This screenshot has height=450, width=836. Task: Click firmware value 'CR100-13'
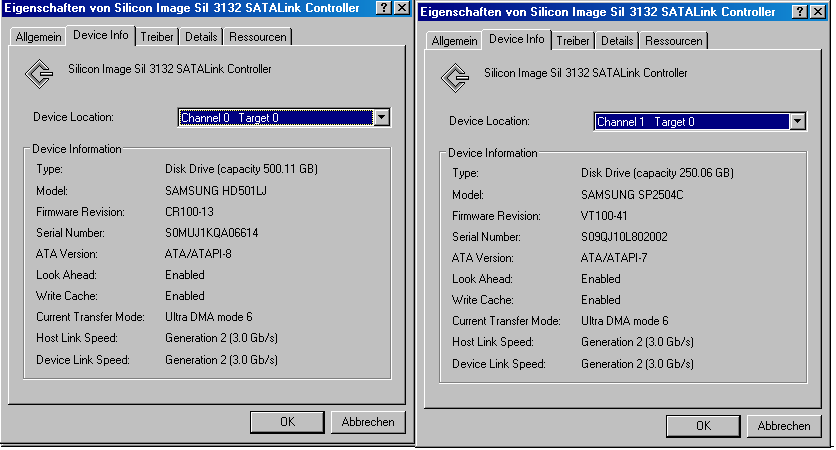tap(189, 212)
